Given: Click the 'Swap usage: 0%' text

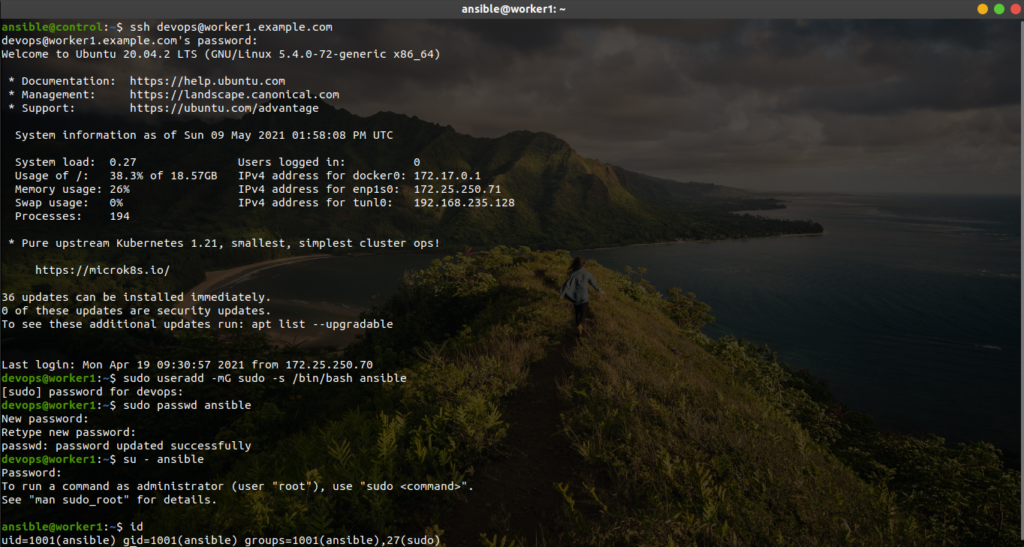Looking at the screenshot, I should (69, 203).
